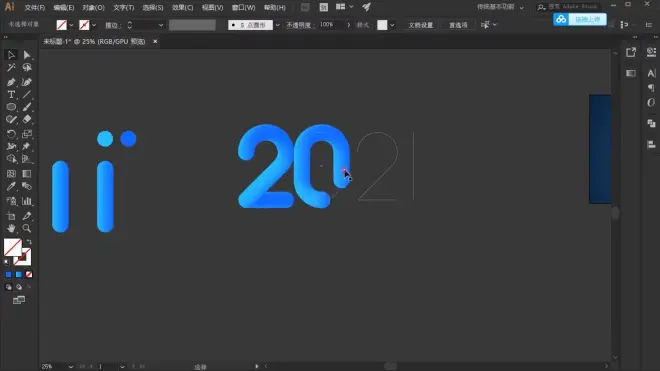660x371 pixels.
Task: Set paint mode to Gradient
Action: click(x=19, y=275)
